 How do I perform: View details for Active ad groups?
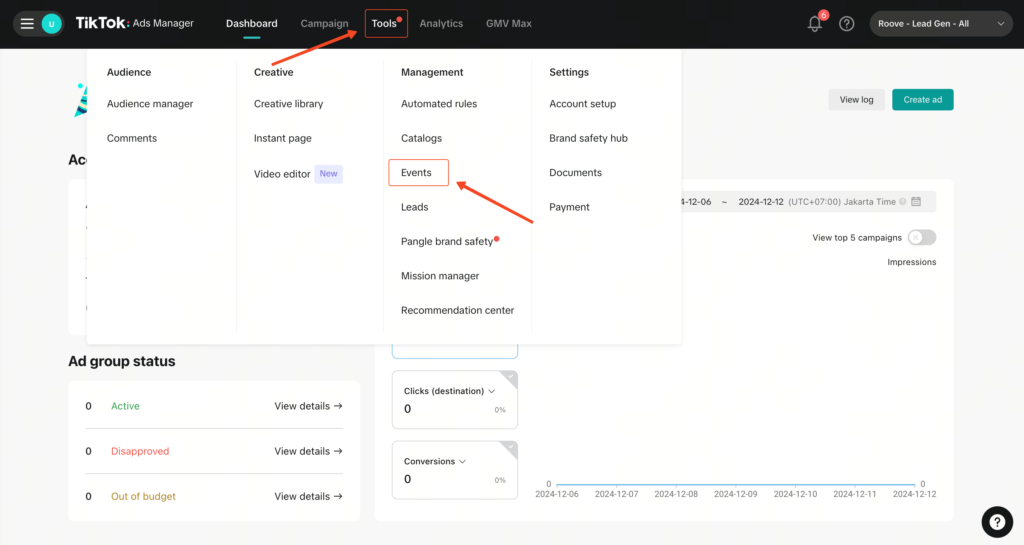(308, 406)
